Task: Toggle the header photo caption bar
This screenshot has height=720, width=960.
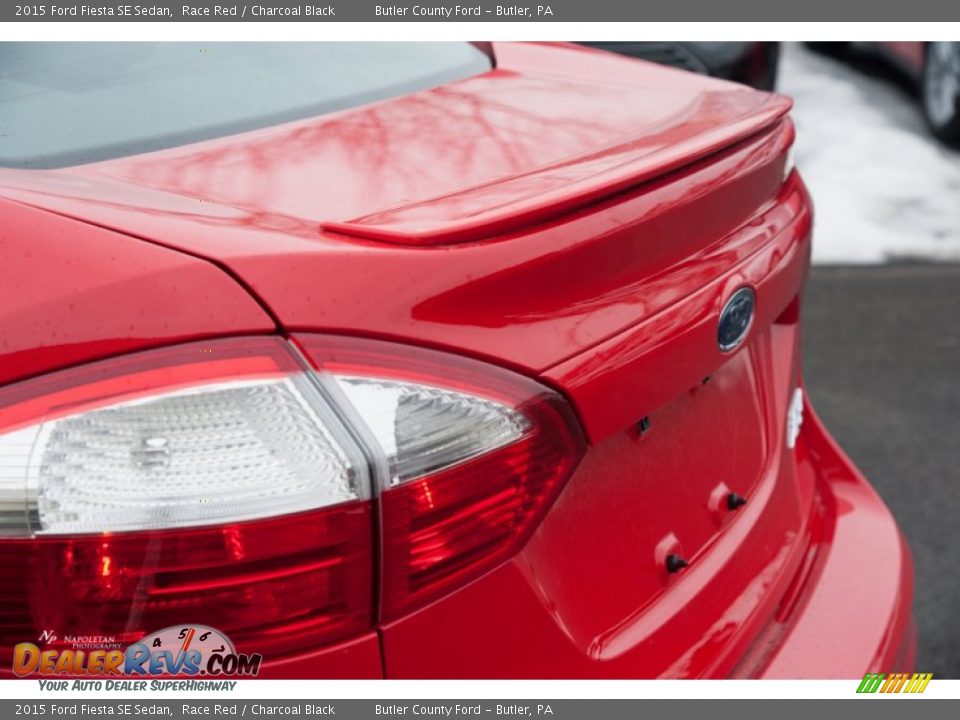Action: coord(480,10)
